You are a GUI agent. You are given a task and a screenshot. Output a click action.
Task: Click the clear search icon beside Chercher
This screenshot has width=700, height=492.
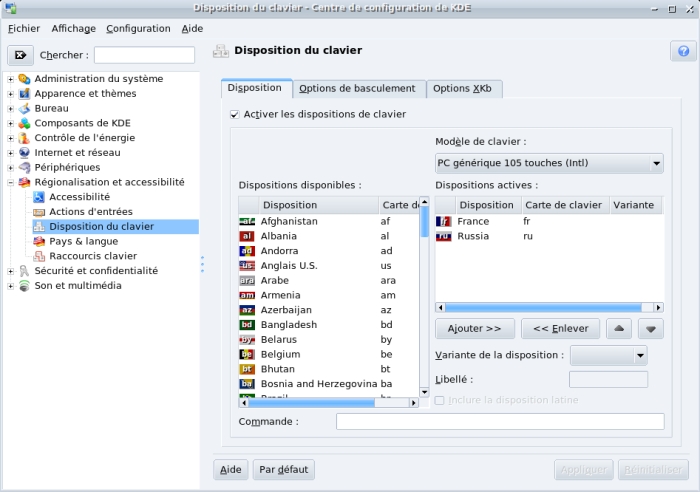pos(20,55)
